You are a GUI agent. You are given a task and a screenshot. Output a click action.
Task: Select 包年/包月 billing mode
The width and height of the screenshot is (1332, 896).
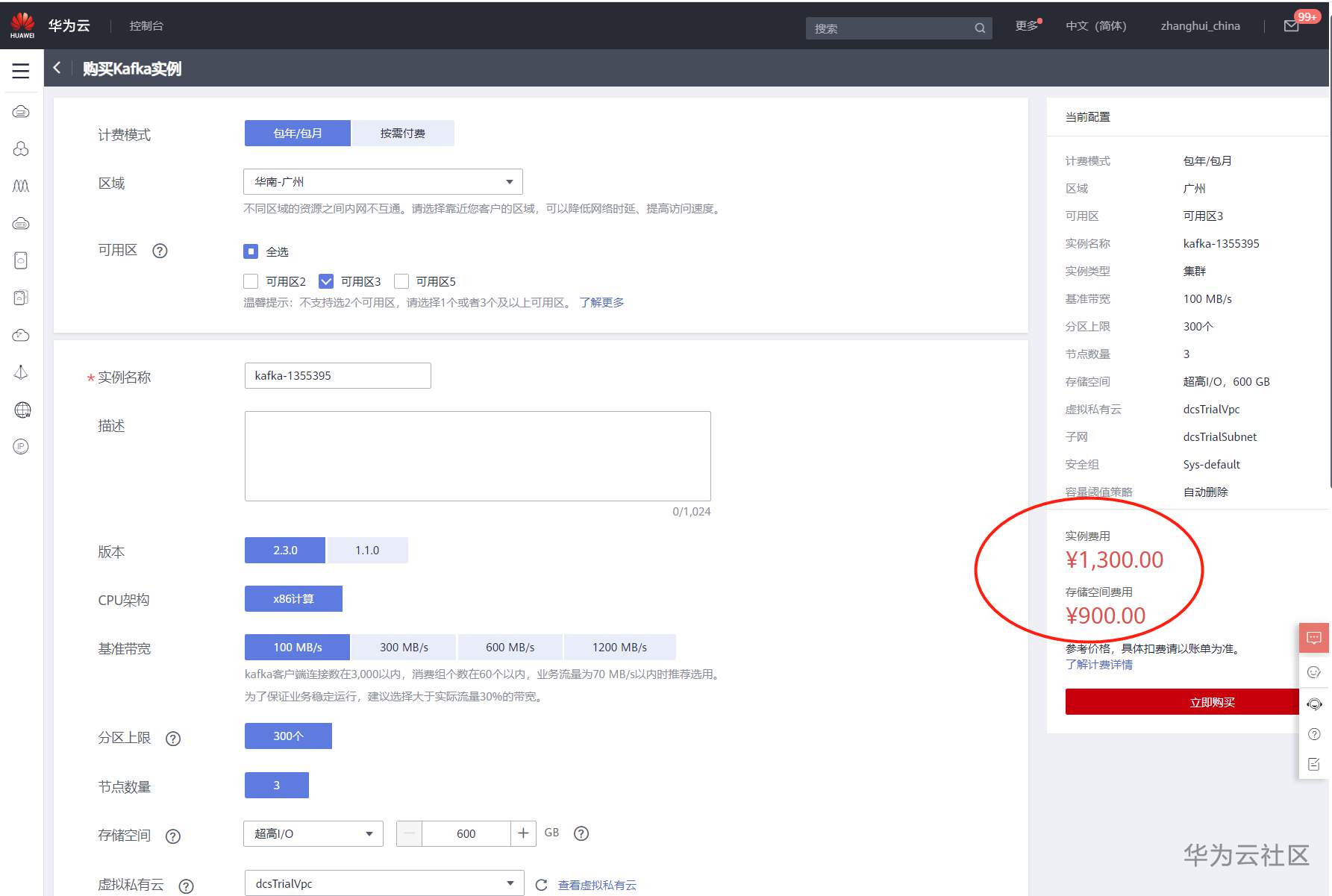coord(298,133)
